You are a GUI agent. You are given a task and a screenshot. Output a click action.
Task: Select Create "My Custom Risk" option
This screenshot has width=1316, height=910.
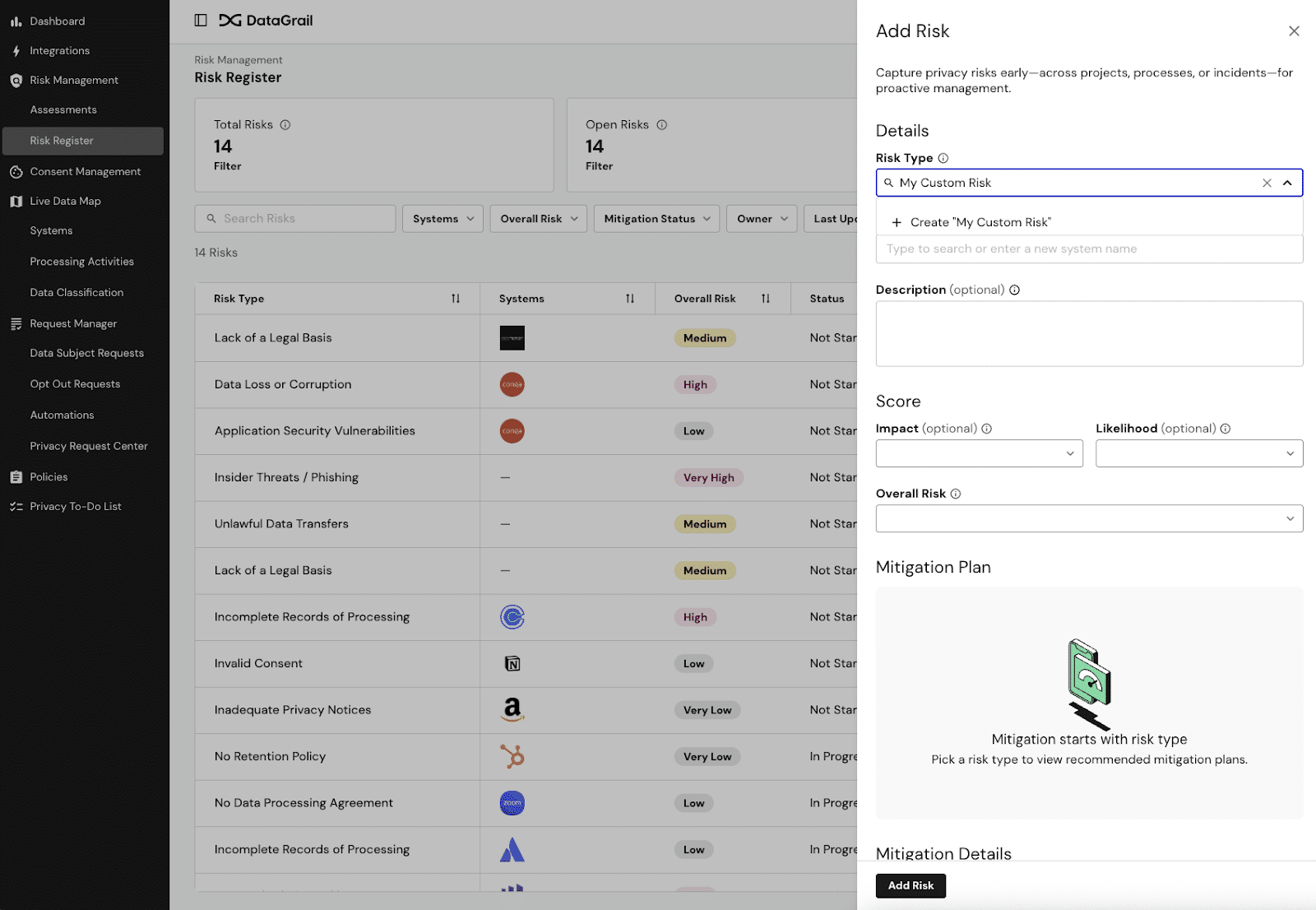(x=980, y=222)
